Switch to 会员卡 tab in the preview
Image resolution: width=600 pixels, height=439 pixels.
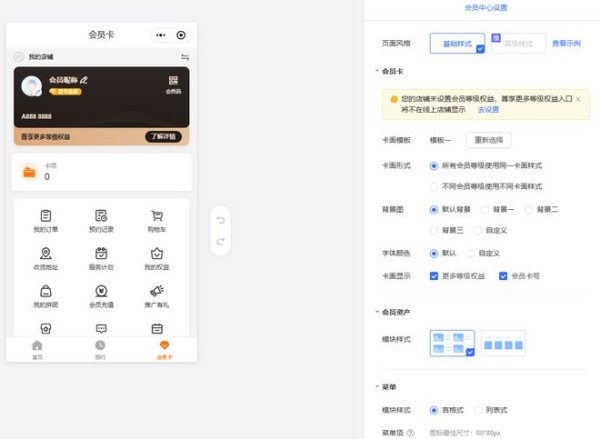click(x=164, y=350)
